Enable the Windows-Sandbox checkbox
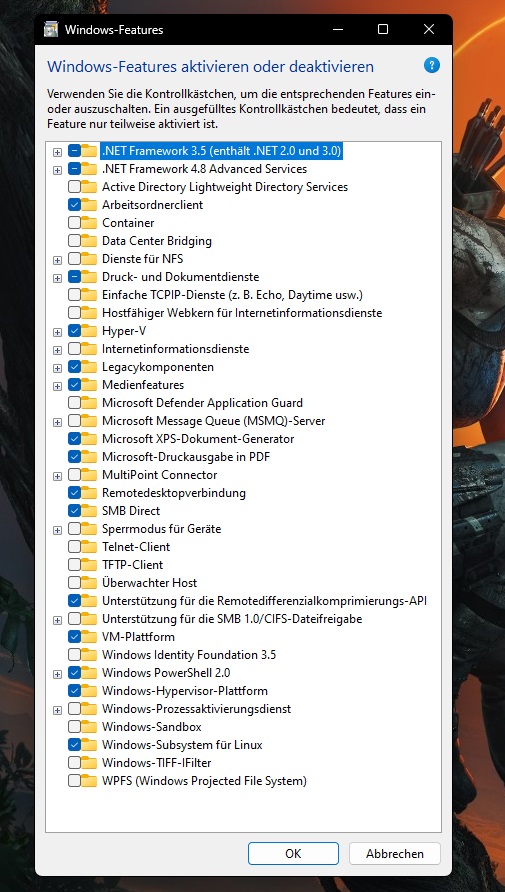The image size is (505, 892). click(74, 726)
